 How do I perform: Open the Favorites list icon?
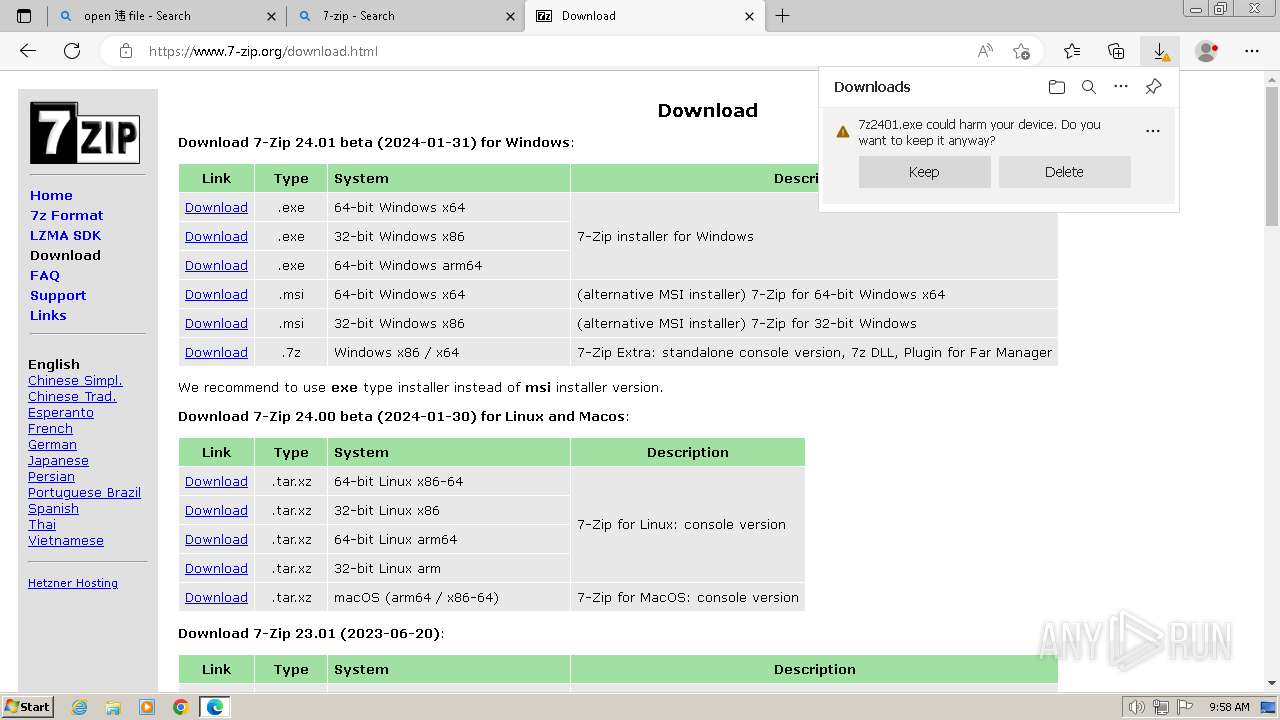tap(1072, 51)
